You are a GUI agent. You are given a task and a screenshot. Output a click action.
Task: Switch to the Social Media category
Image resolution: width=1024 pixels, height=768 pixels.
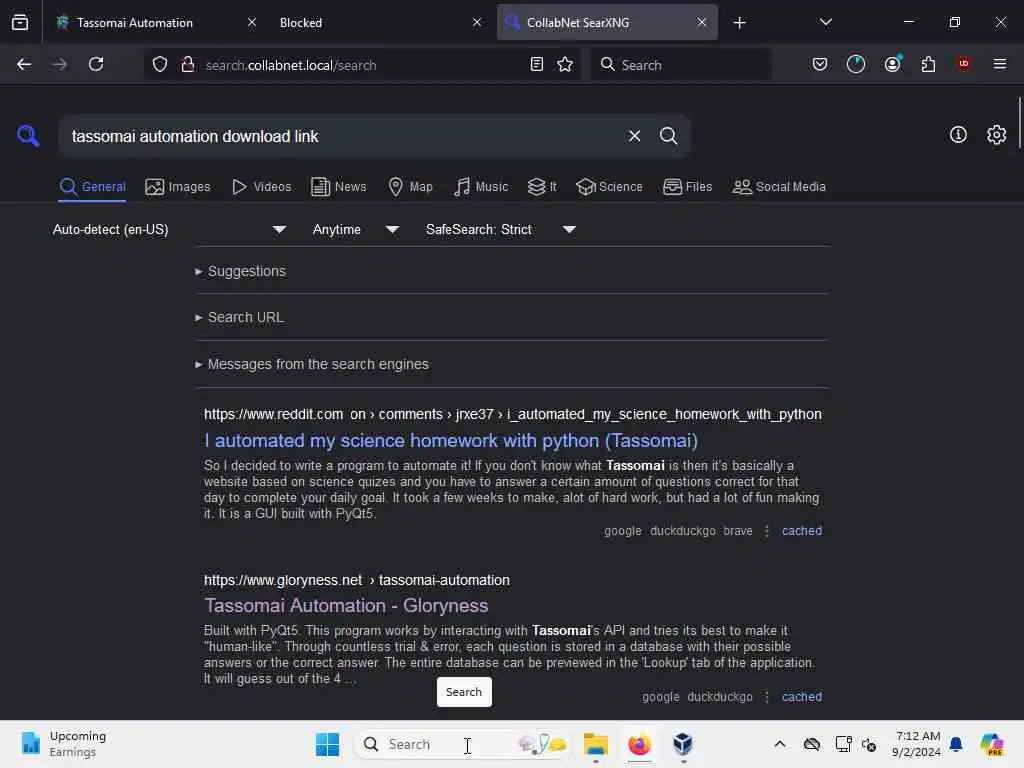[779, 187]
